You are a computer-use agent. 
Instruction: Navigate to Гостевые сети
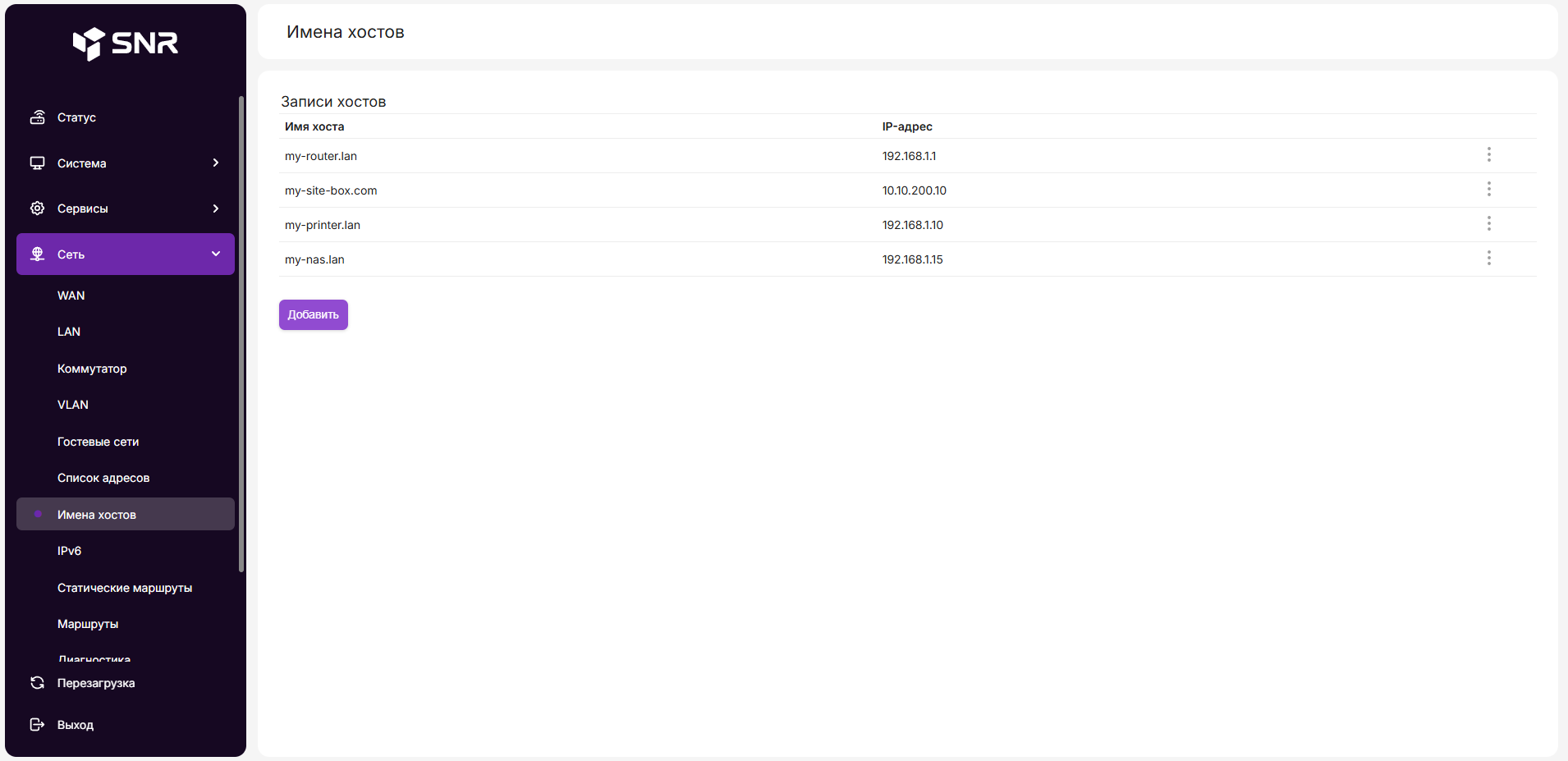coord(98,442)
